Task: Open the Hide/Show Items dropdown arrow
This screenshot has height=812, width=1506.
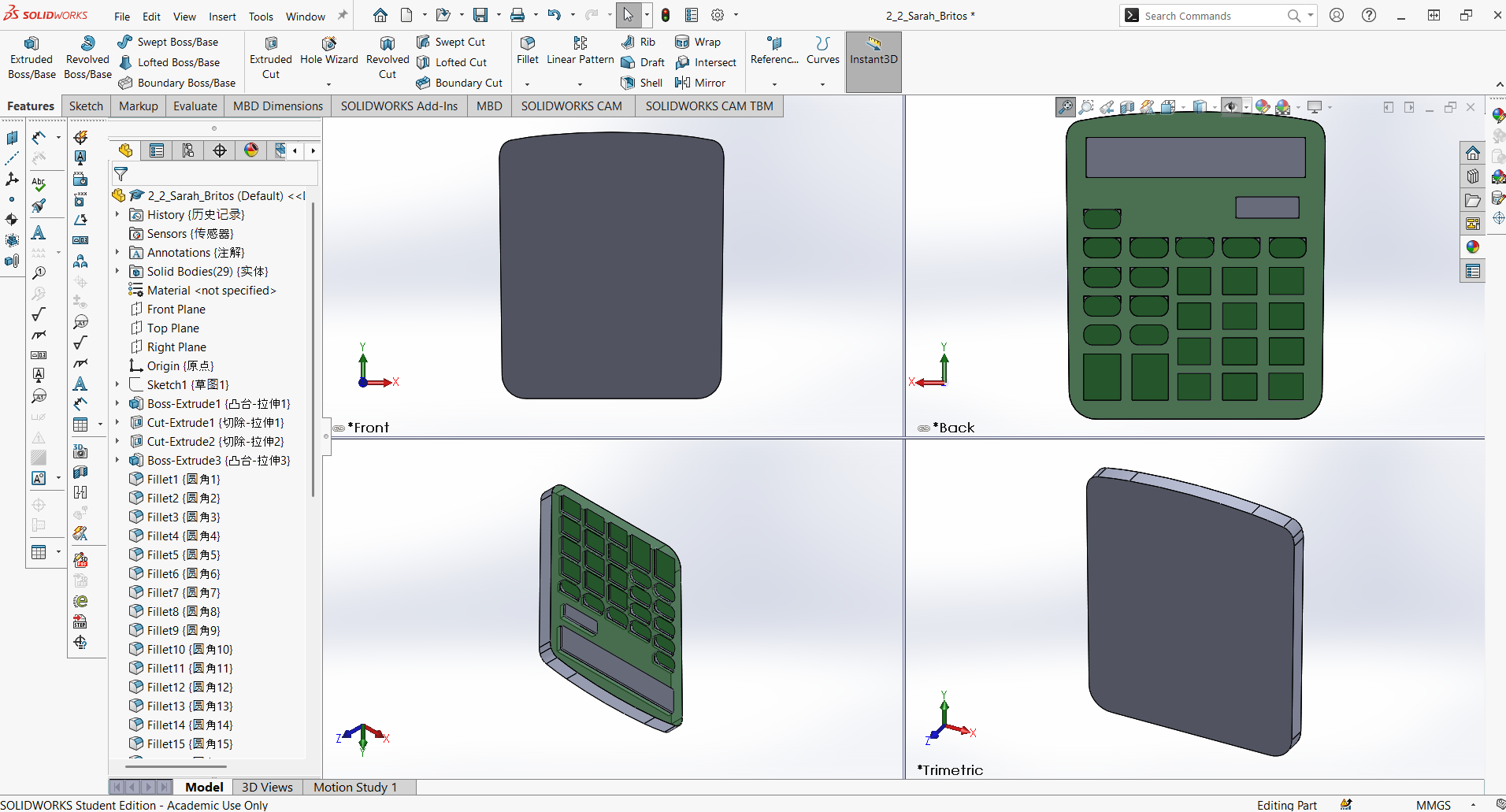Action: pos(1246,107)
